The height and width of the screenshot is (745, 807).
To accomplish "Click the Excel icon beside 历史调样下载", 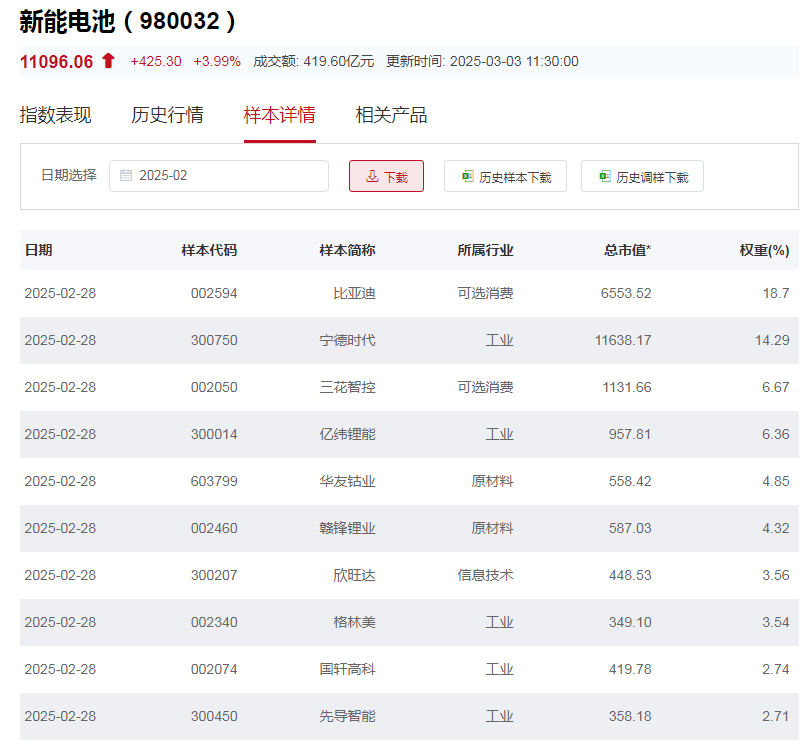I will [x=602, y=175].
